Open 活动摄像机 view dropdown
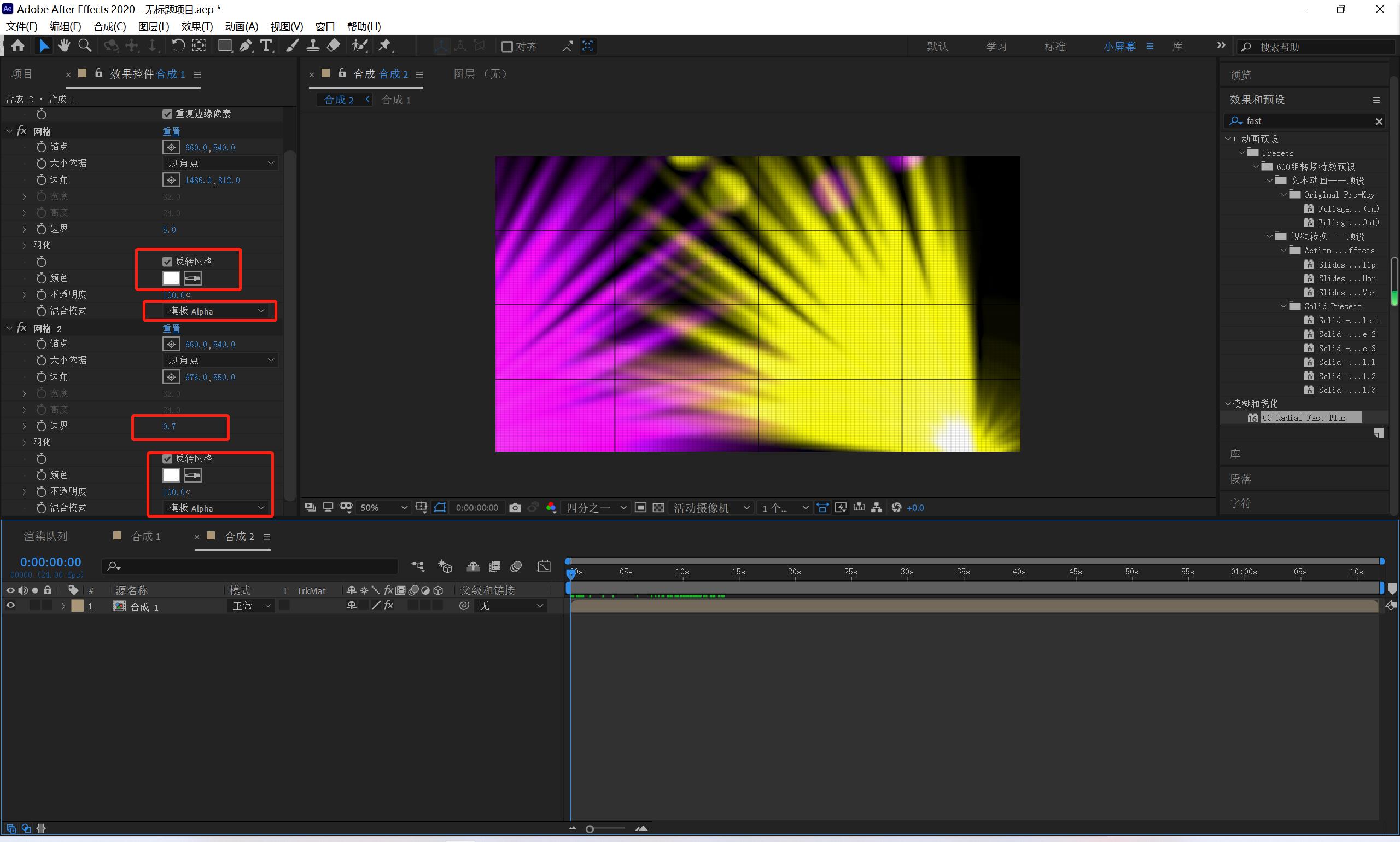Viewport: 1400px width, 842px height. tap(711, 508)
